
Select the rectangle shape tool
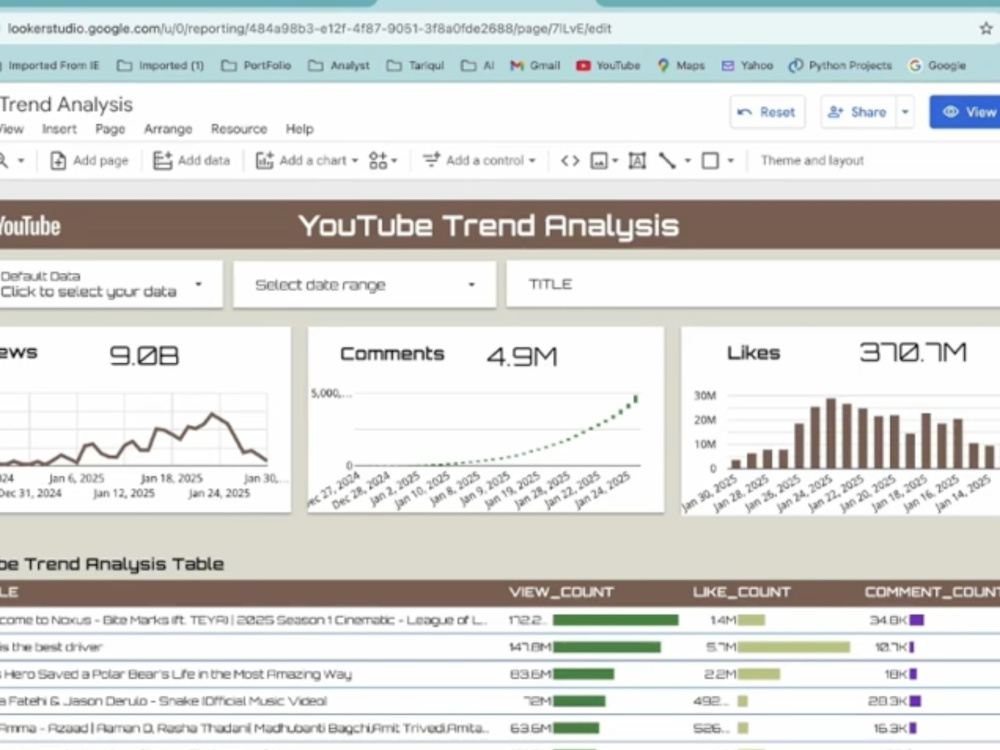pos(710,161)
